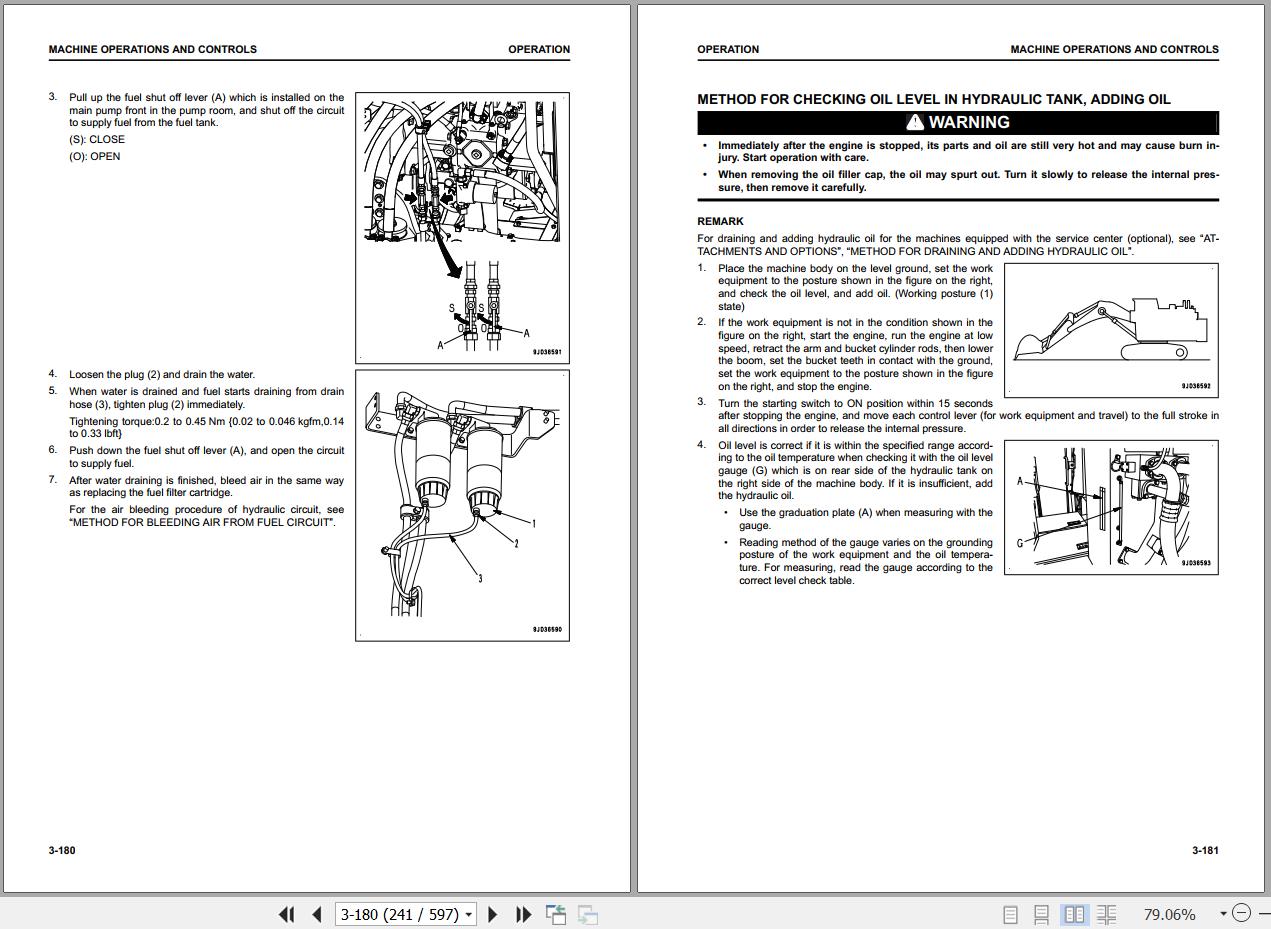Switch to continuous page layout
Image resolution: width=1271 pixels, height=929 pixels.
(1041, 914)
